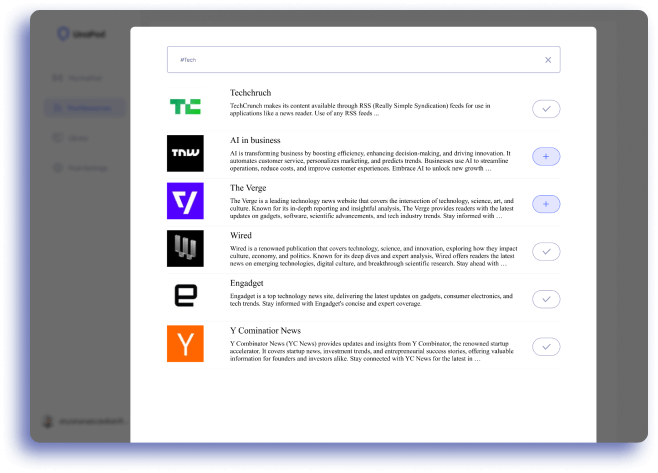Focus the #Tech search input field
Viewport: 658px width, 473px height.
point(363,60)
